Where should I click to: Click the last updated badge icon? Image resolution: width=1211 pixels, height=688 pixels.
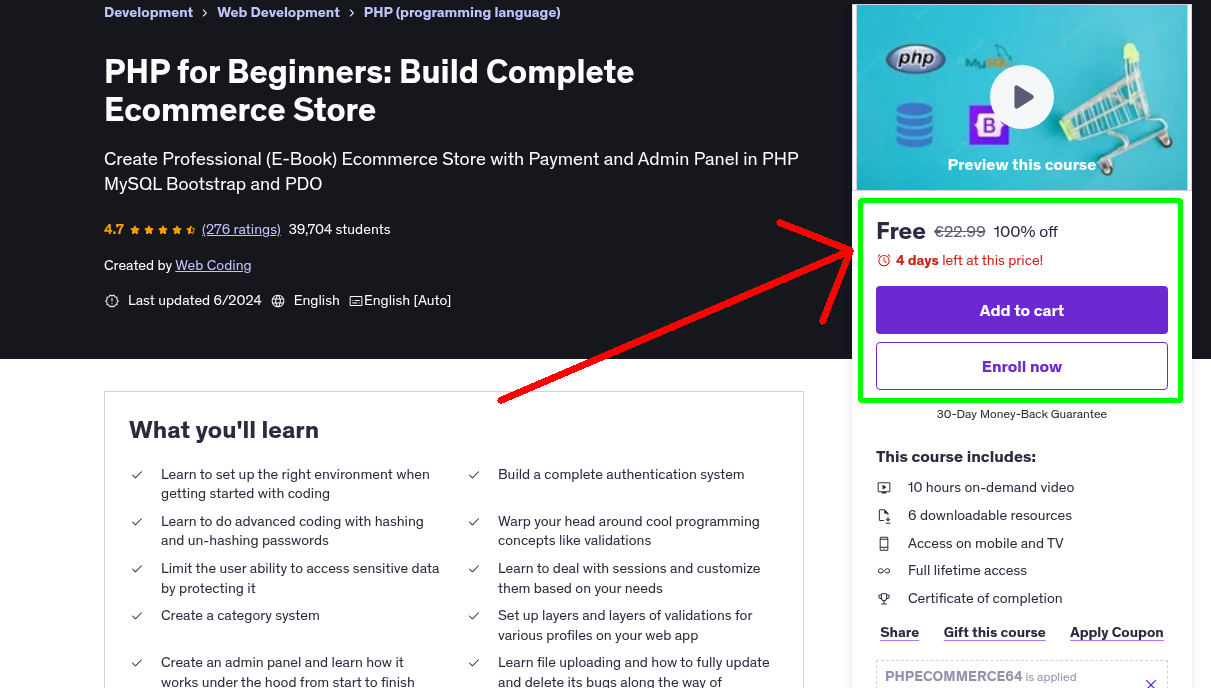coord(112,300)
